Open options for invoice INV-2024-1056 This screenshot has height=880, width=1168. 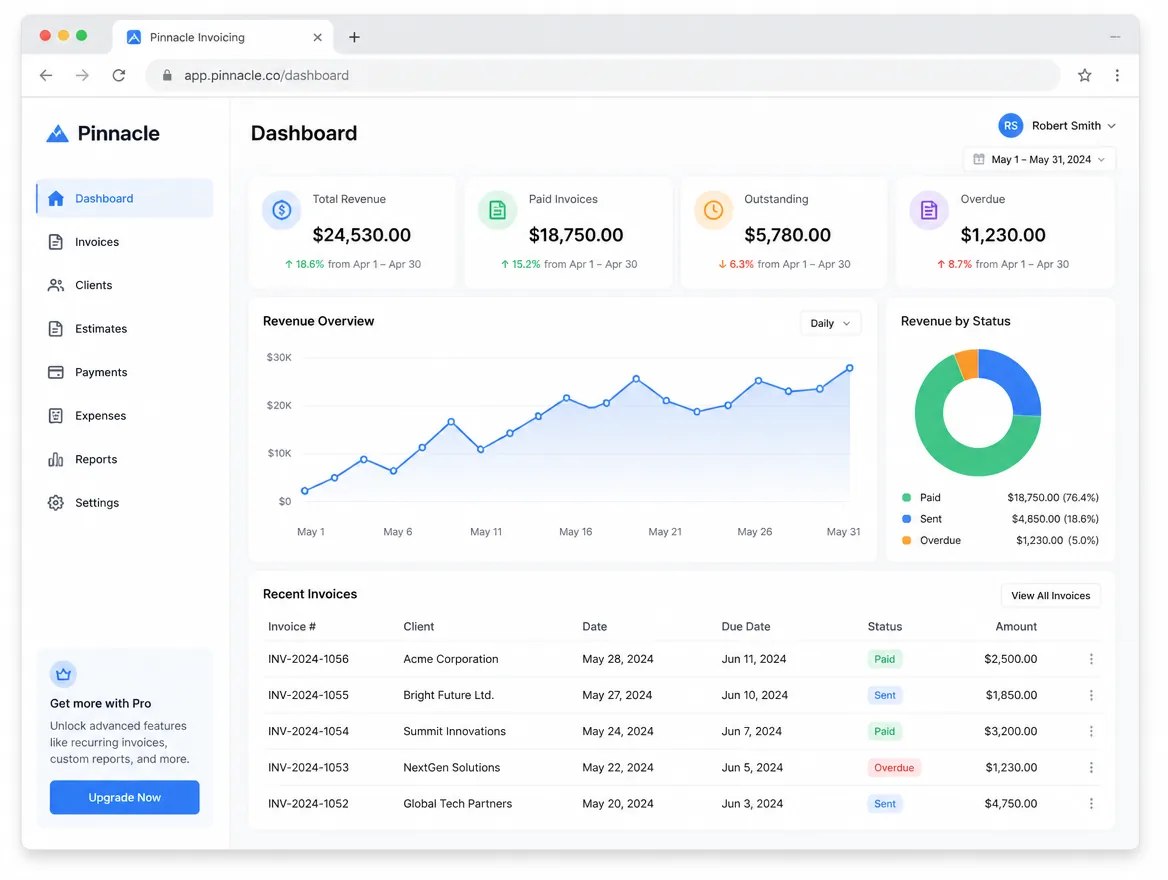click(x=1091, y=659)
